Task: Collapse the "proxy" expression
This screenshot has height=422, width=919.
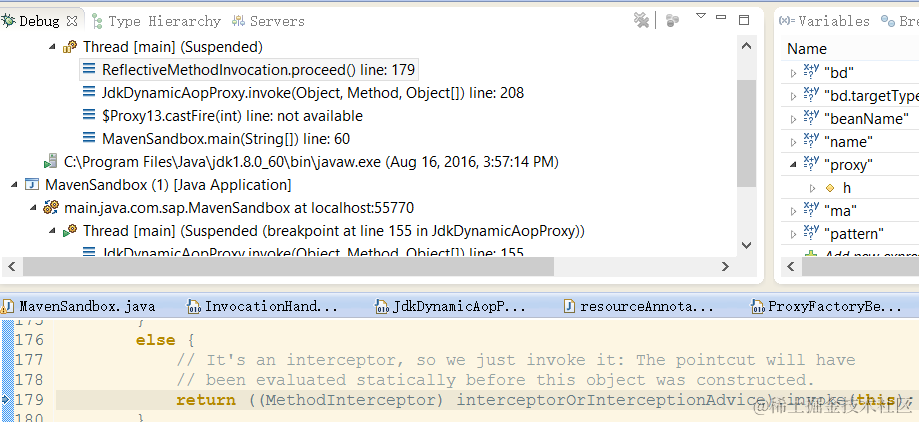Action: 793,165
